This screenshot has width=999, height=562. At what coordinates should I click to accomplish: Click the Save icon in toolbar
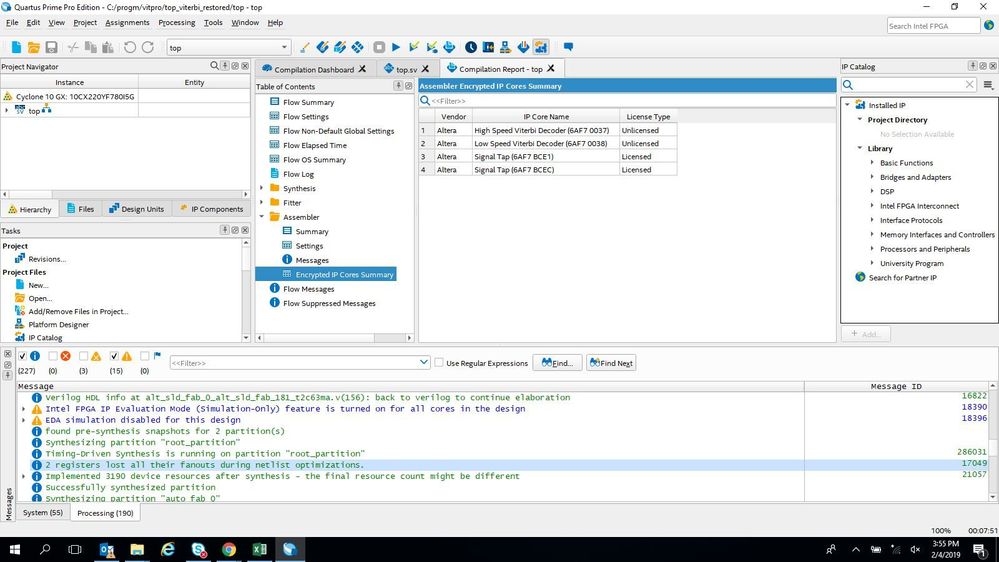point(50,47)
